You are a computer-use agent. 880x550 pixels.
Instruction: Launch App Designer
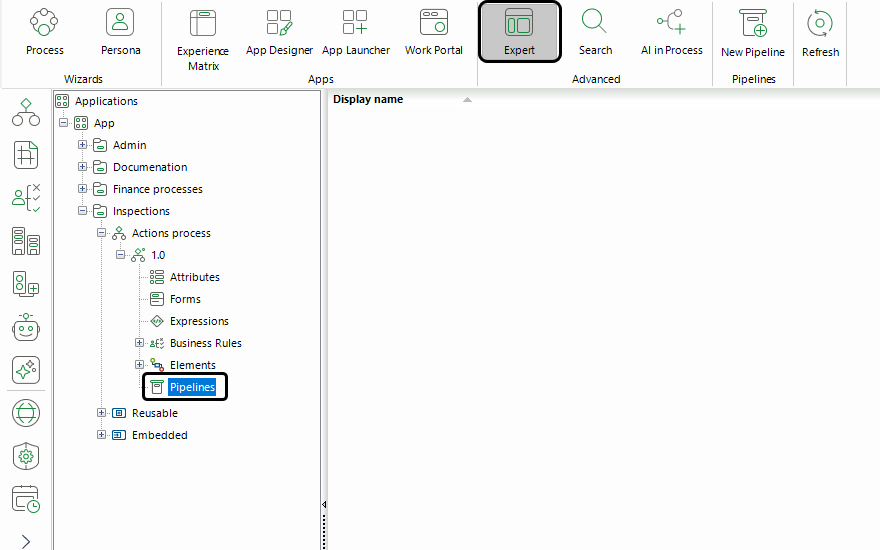tap(279, 32)
